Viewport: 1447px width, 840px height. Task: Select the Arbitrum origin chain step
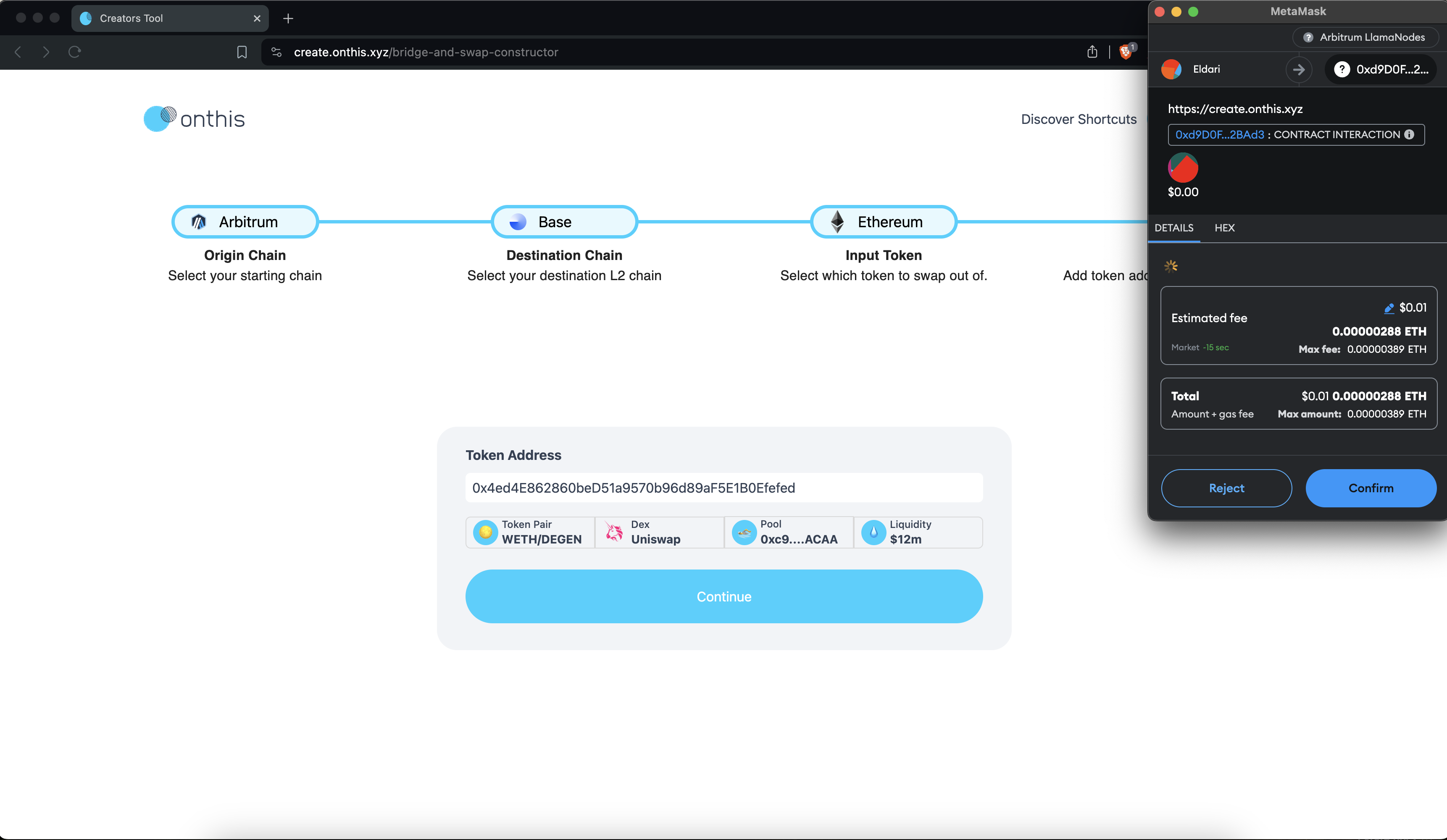[245, 222]
